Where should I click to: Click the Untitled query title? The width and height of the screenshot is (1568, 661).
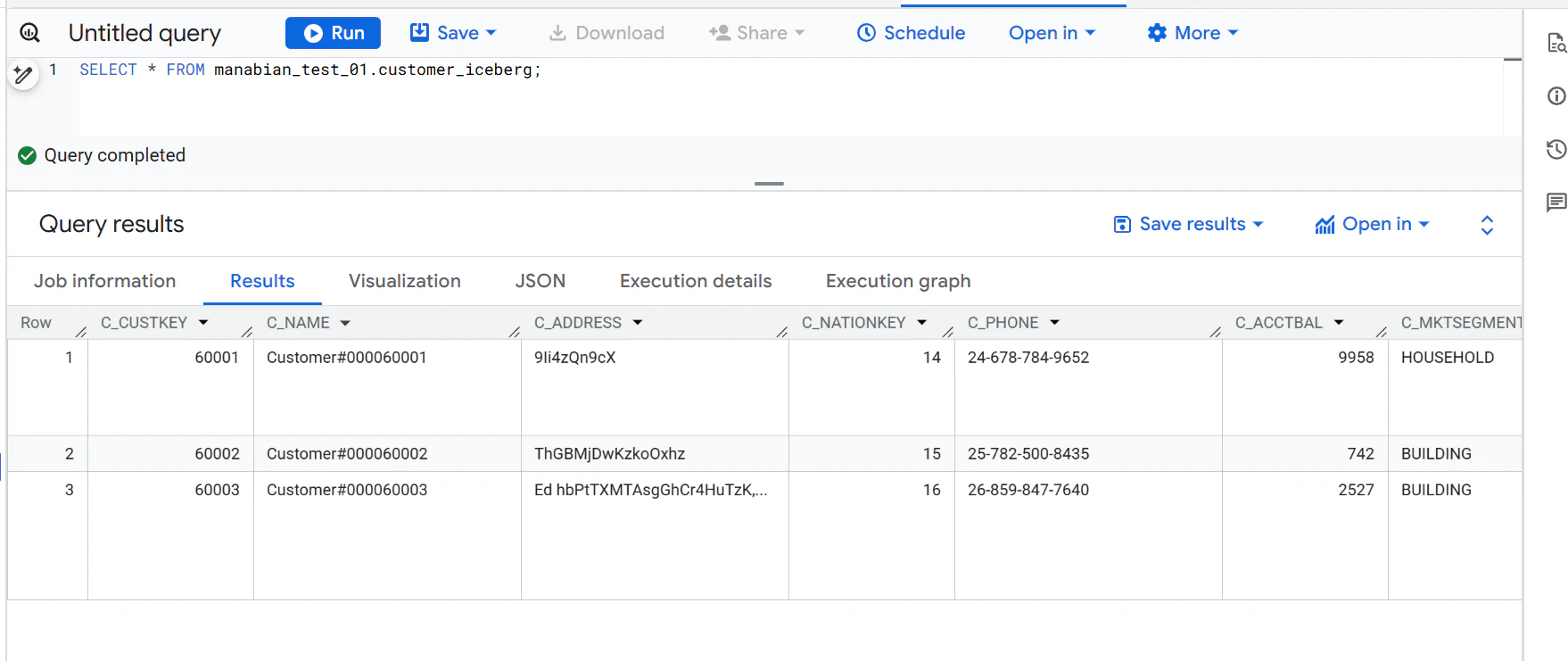point(144,33)
